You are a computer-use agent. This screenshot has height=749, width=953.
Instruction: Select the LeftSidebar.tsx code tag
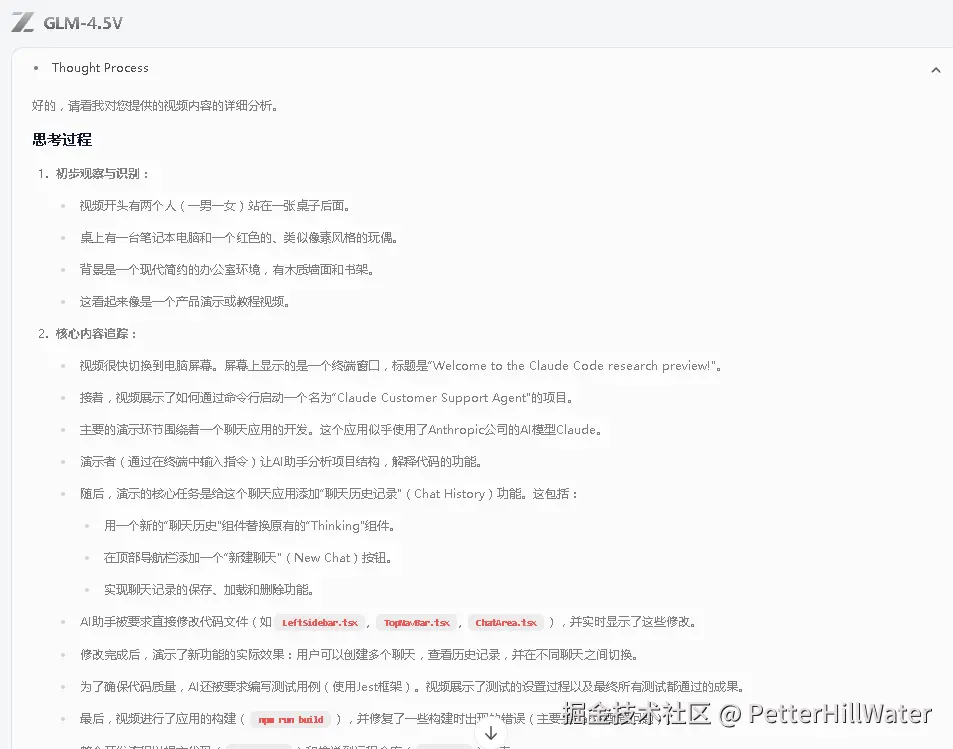click(320, 623)
